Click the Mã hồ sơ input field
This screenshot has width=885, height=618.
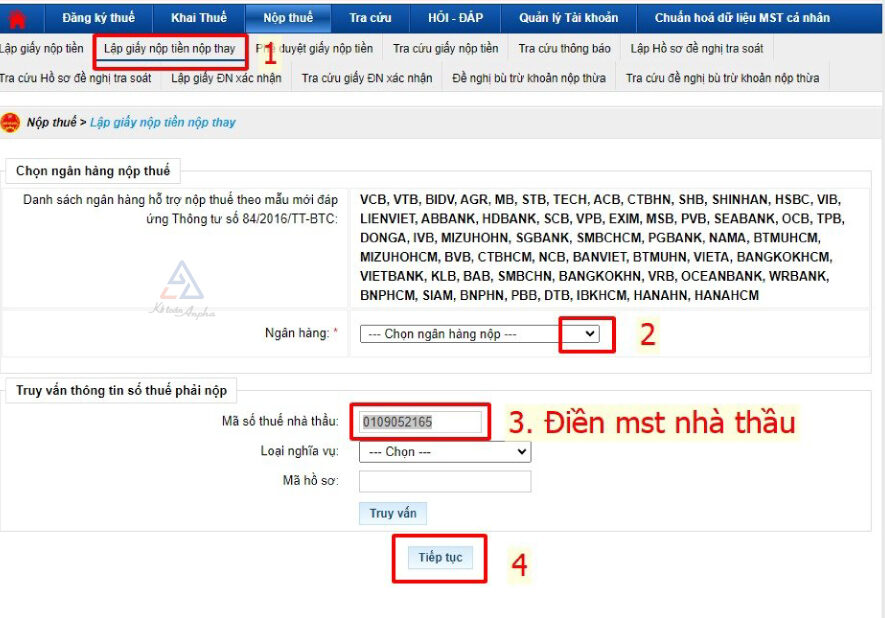pos(446,481)
